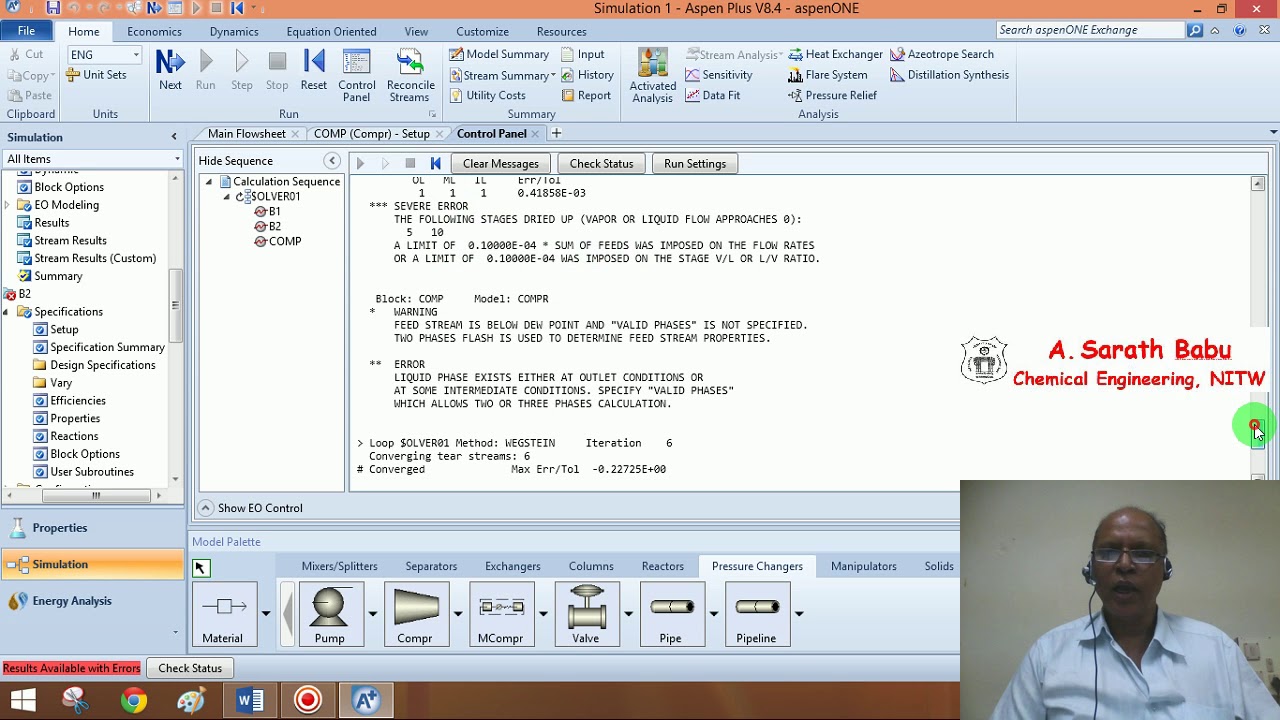Select Design Specifications in the tree
This screenshot has width=1280, height=720.
coord(102,365)
